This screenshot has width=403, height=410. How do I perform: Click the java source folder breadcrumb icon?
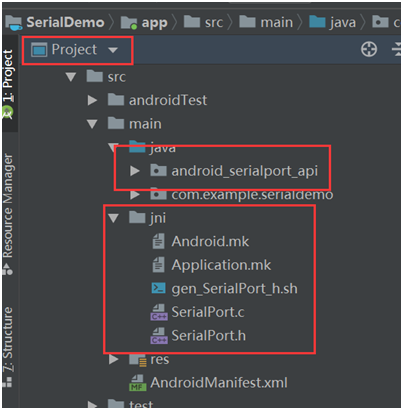[317, 22]
